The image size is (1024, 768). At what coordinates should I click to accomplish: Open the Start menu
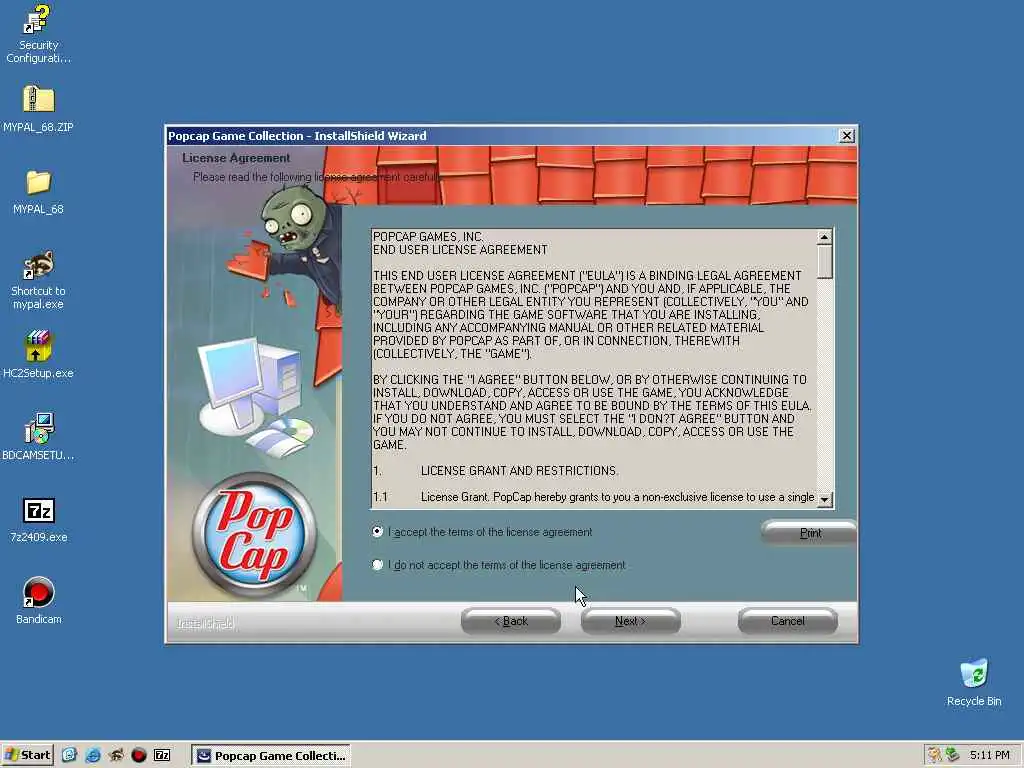[x=27, y=756]
